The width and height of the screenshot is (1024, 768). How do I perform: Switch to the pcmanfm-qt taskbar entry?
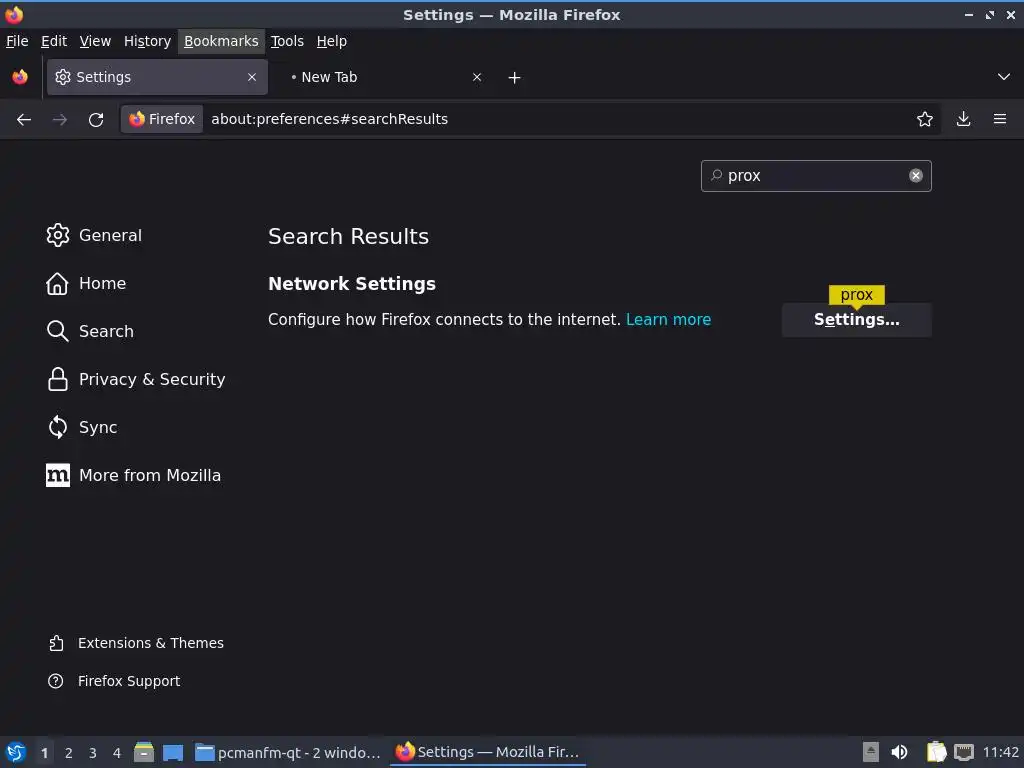pyautogui.click(x=288, y=752)
